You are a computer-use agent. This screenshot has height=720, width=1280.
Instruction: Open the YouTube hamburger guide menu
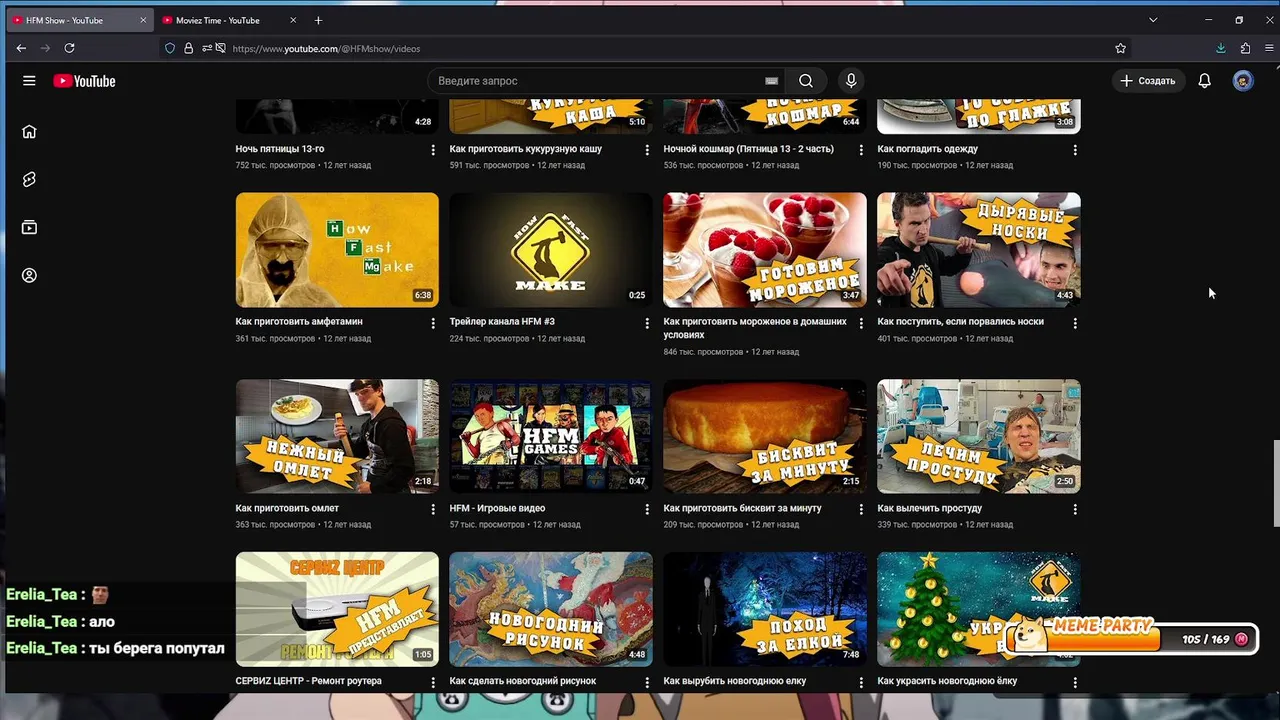click(x=29, y=81)
